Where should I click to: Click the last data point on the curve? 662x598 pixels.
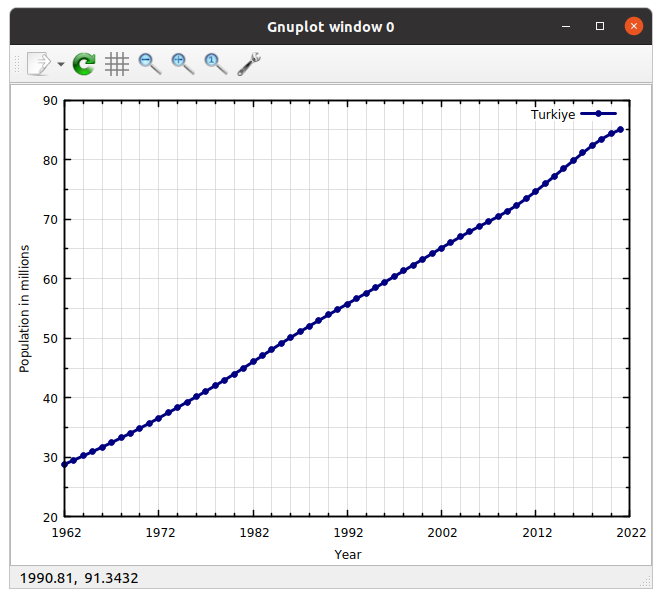[620, 129]
